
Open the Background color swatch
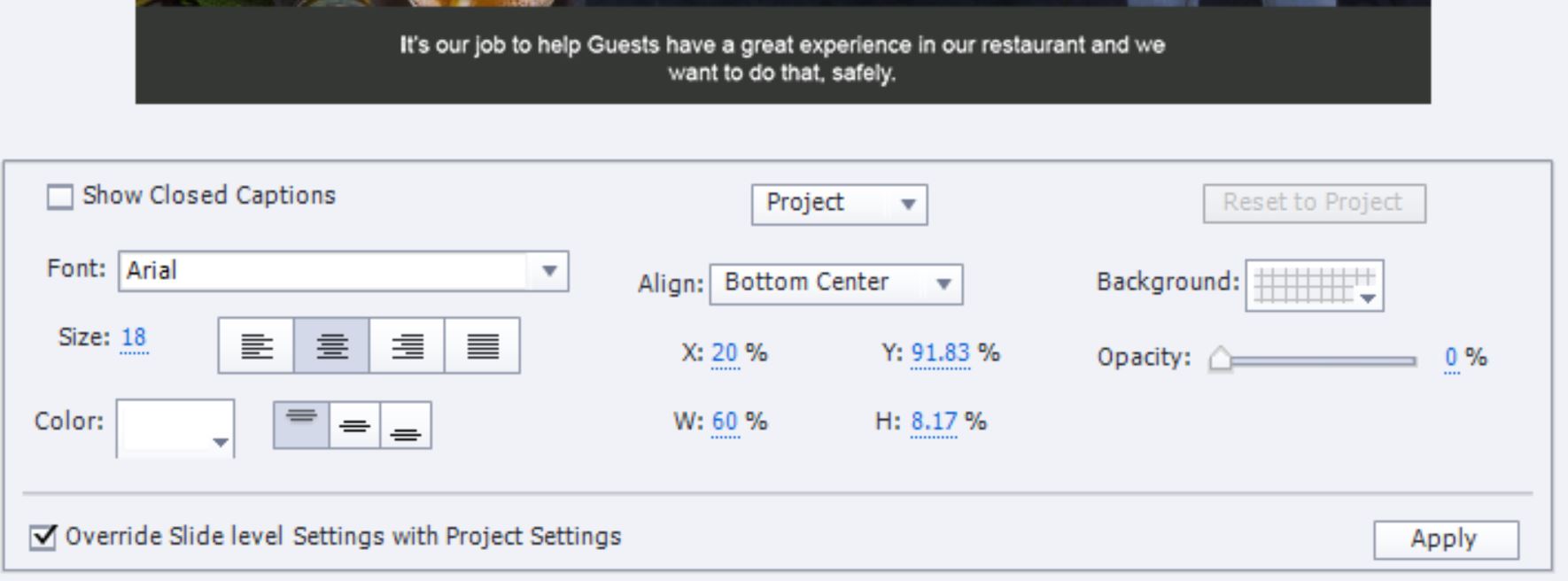pos(1314,285)
